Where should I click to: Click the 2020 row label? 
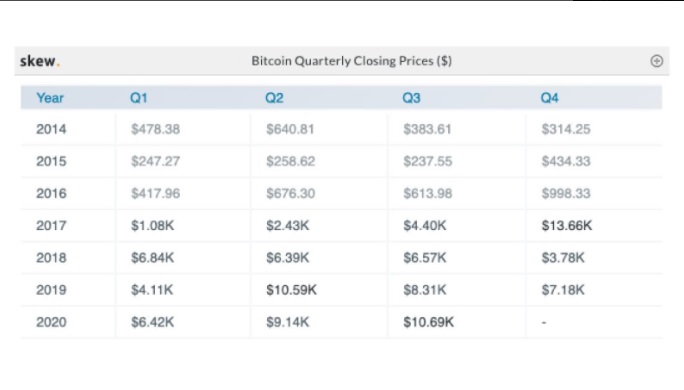coord(51,322)
